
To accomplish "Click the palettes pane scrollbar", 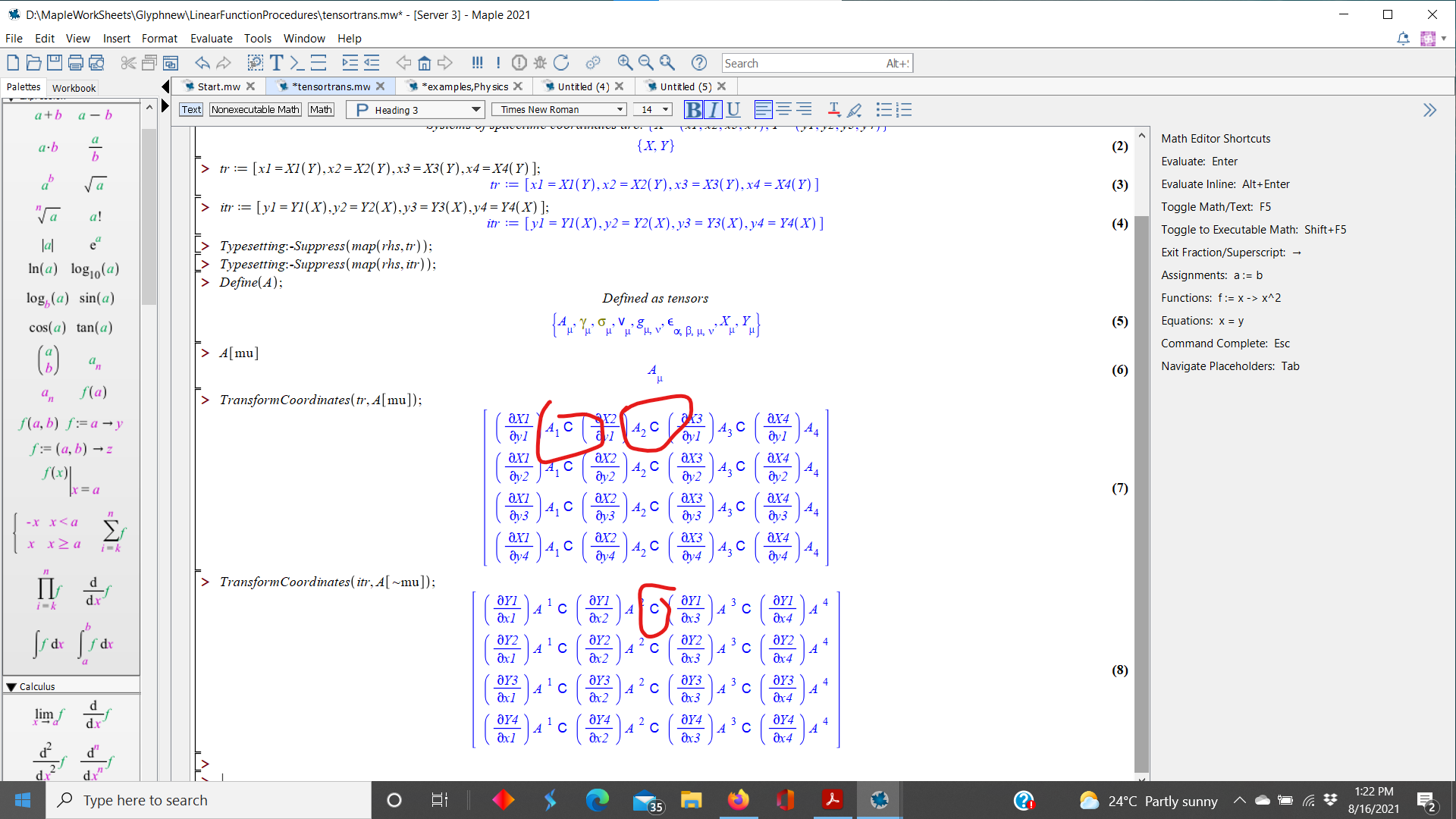I will pyautogui.click(x=149, y=216).
